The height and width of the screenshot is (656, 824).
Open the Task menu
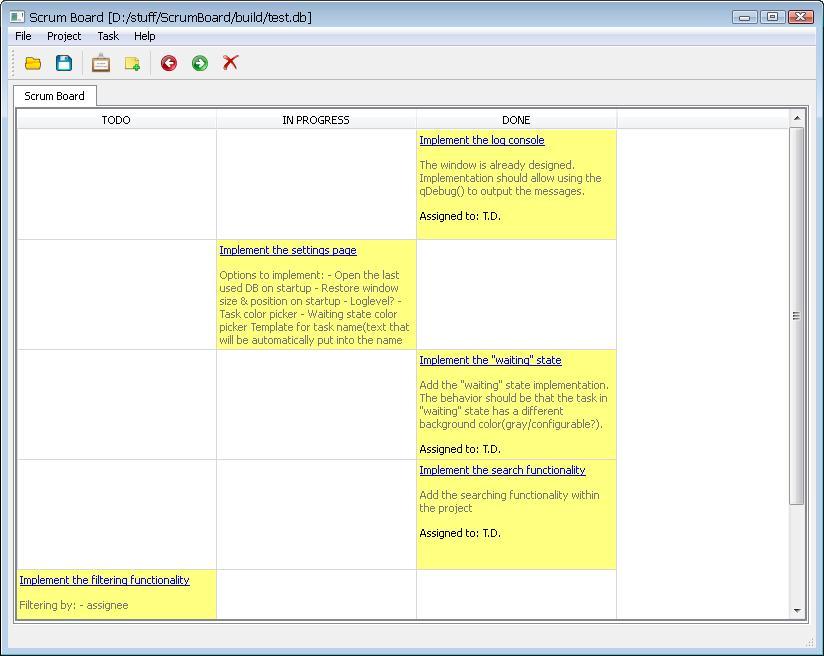pyautogui.click(x=108, y=36)
